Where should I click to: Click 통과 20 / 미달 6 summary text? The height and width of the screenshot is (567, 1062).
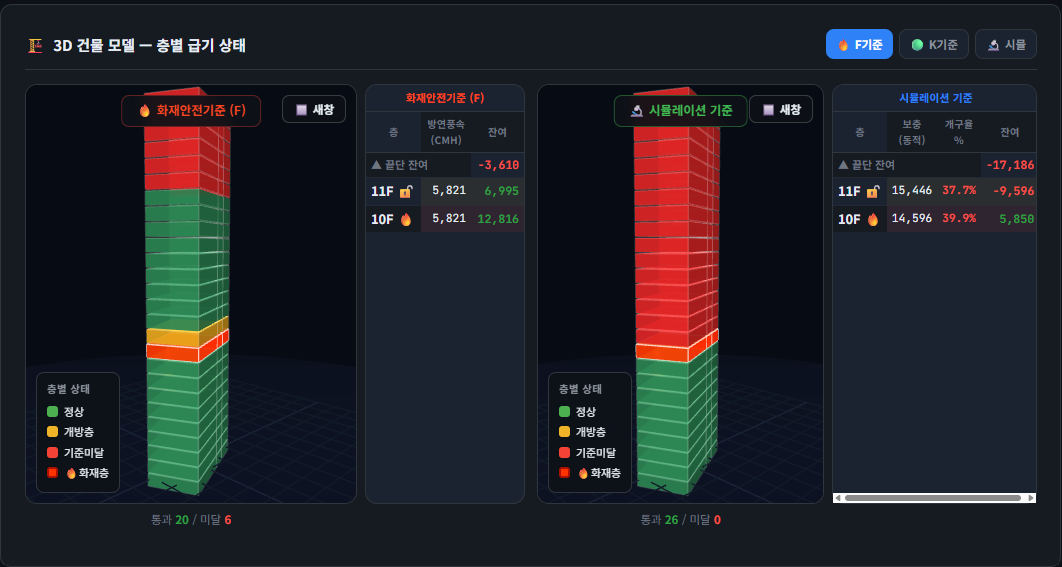click(x=191, y=520)
